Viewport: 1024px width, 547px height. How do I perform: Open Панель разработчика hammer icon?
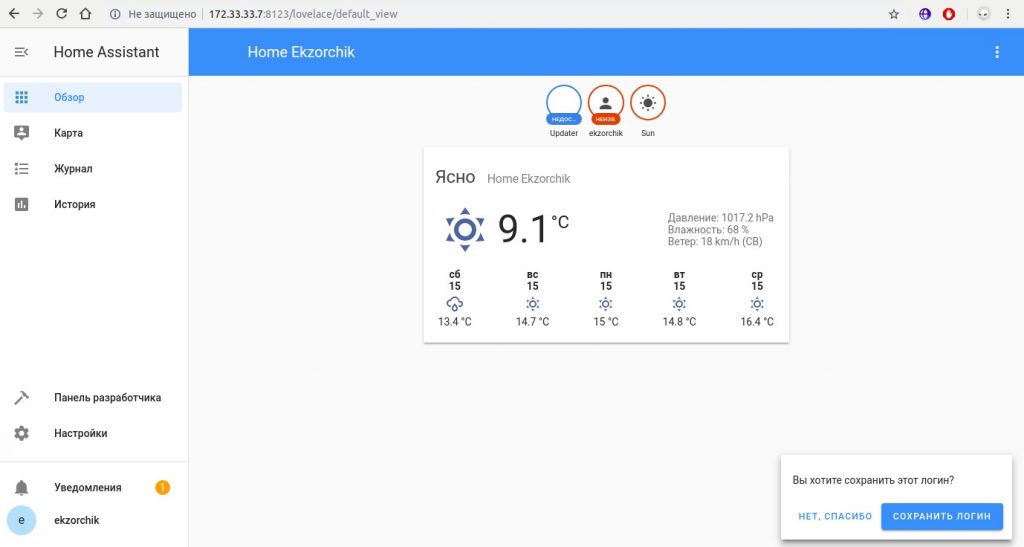point(21,398)
